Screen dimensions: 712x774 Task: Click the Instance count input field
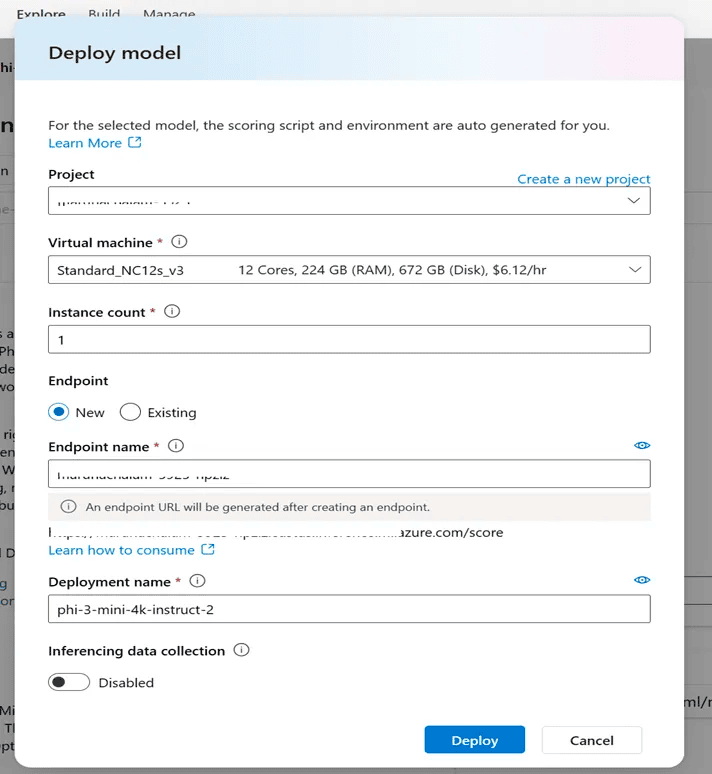349,339
